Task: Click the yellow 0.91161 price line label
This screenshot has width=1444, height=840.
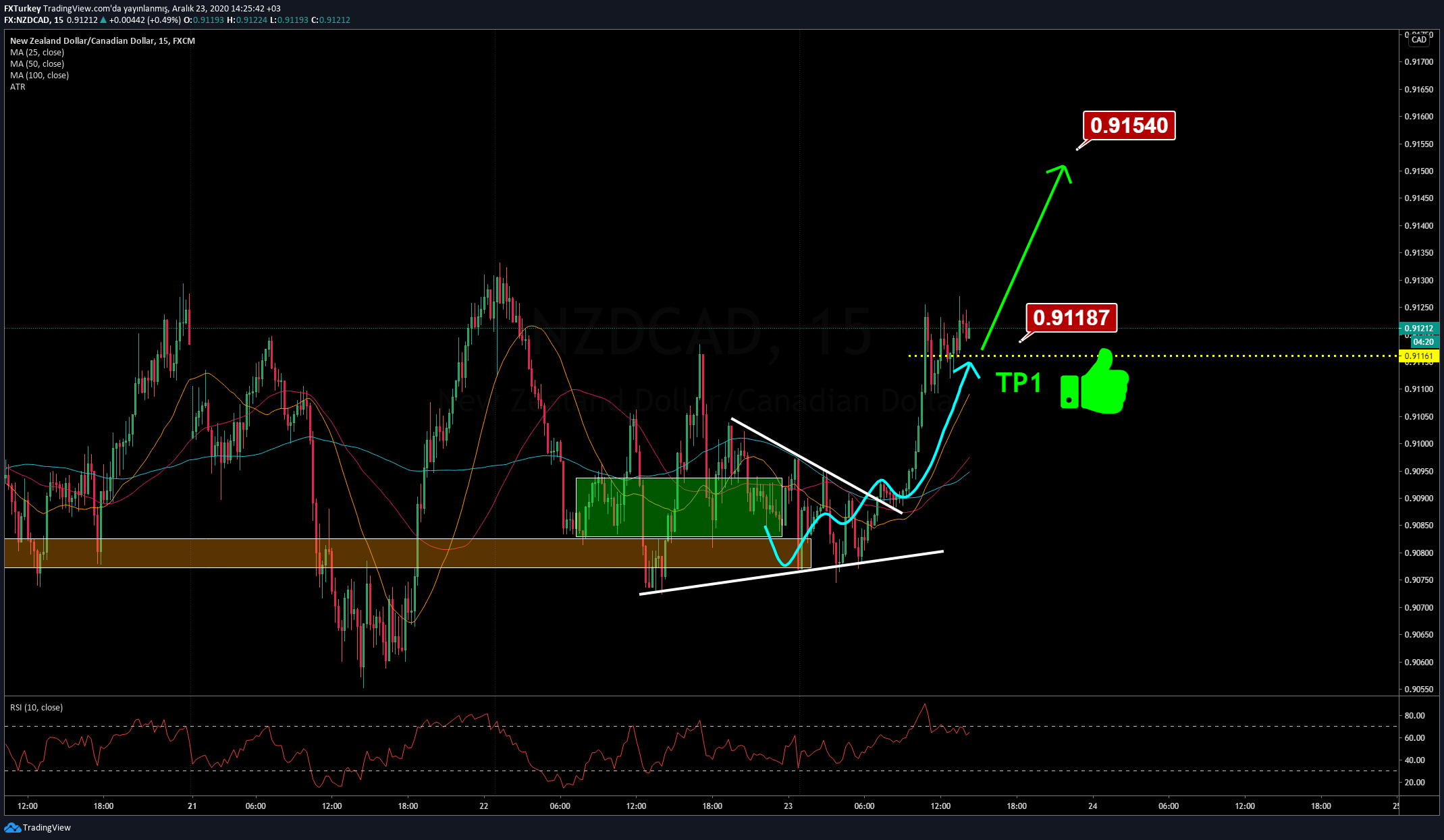Action: click(1419, 356)
